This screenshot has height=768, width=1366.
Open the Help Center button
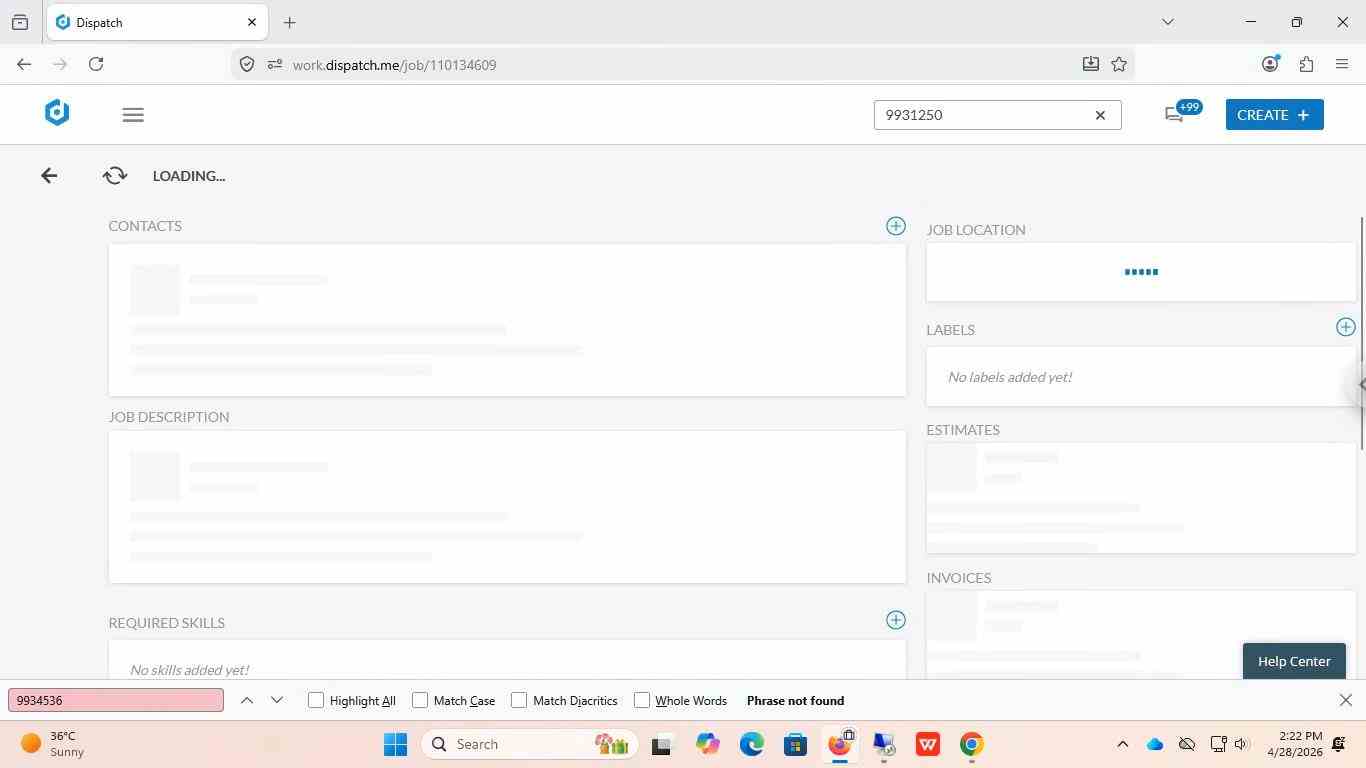1294,661
